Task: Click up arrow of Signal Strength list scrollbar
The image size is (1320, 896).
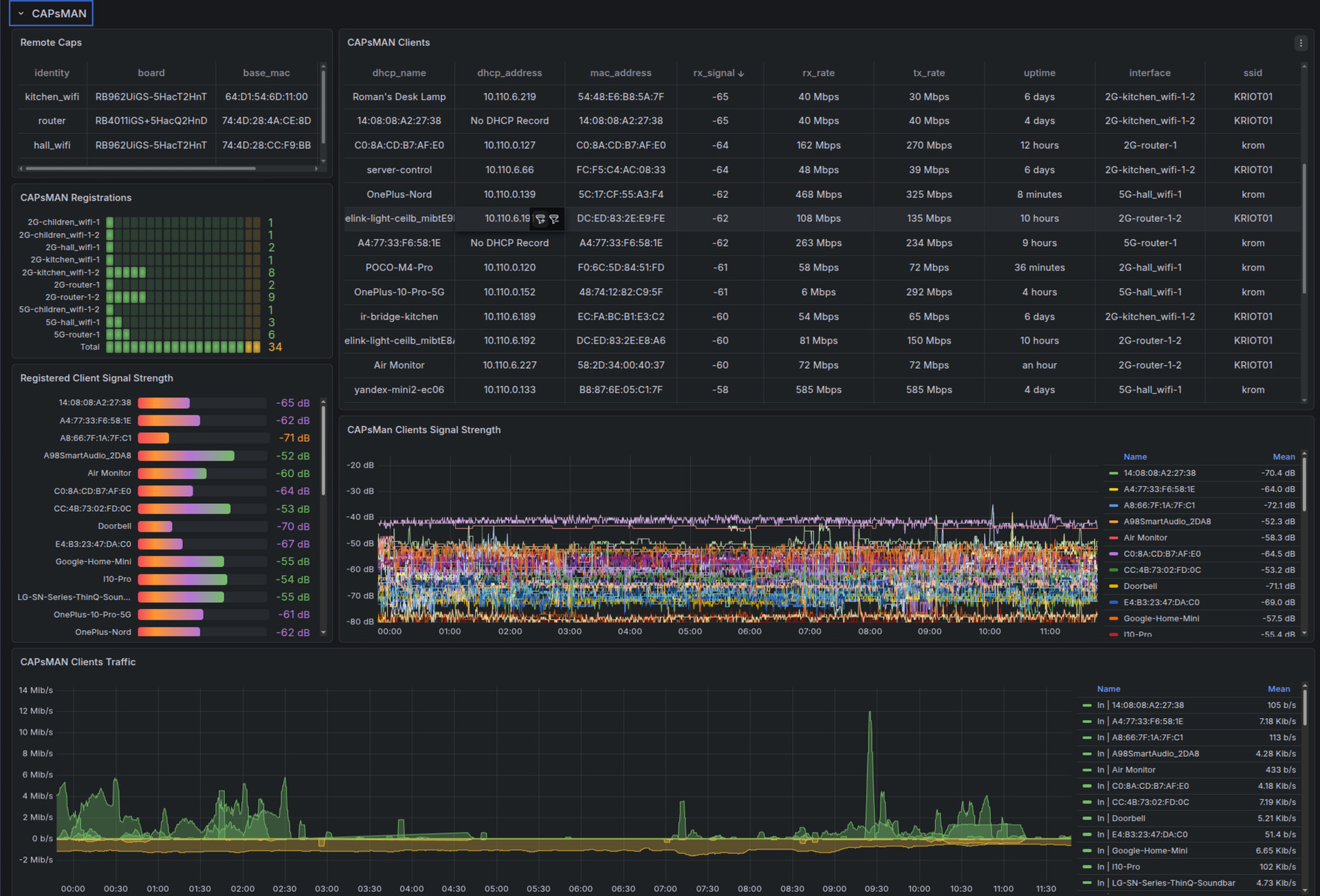Action: pos(323,402)
